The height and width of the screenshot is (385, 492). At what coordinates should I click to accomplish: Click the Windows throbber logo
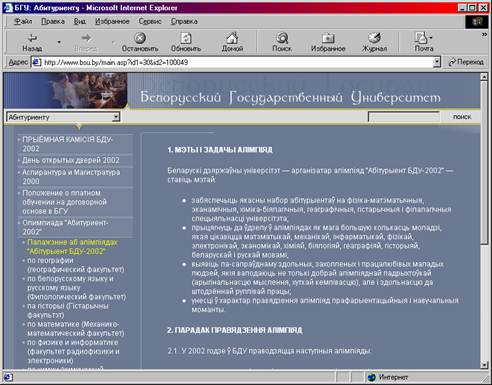pos(477,22)
